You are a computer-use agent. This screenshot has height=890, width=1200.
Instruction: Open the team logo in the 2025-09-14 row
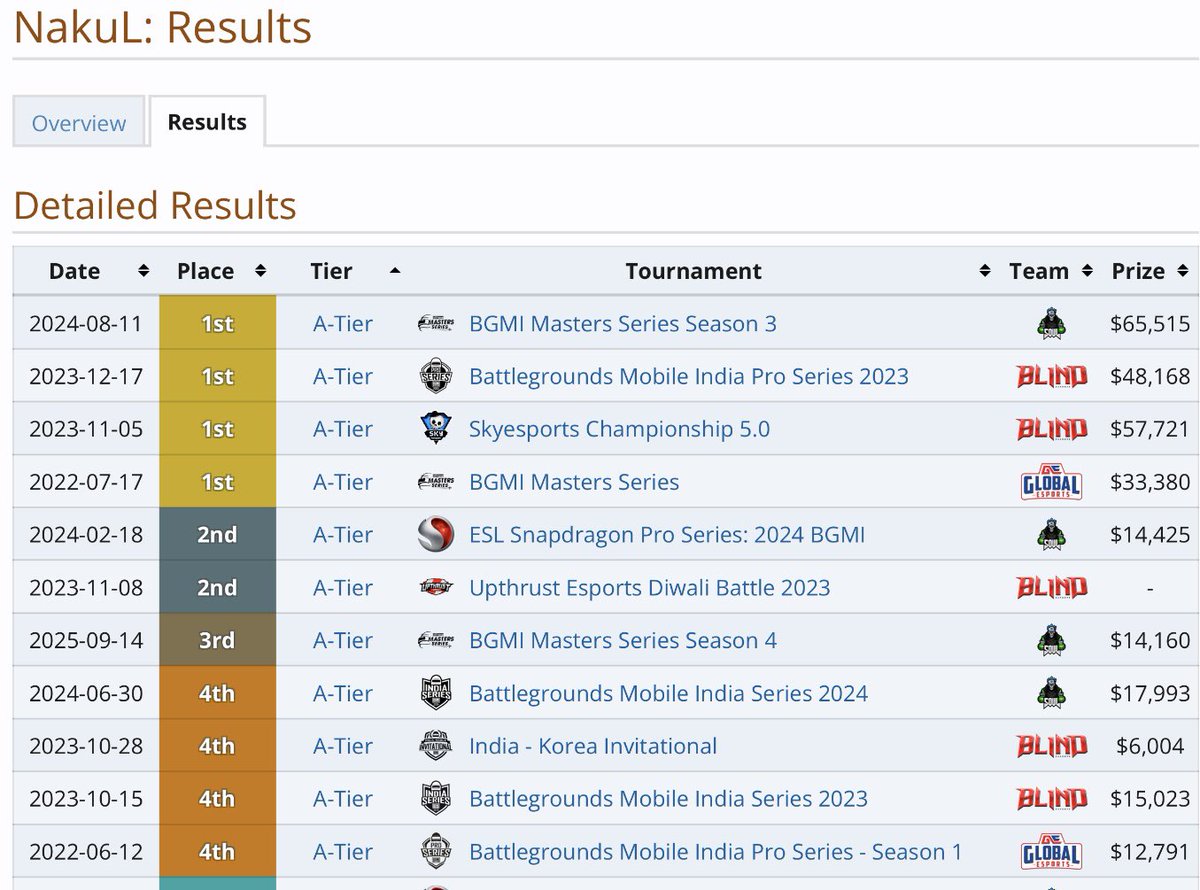click(1051, 640)
